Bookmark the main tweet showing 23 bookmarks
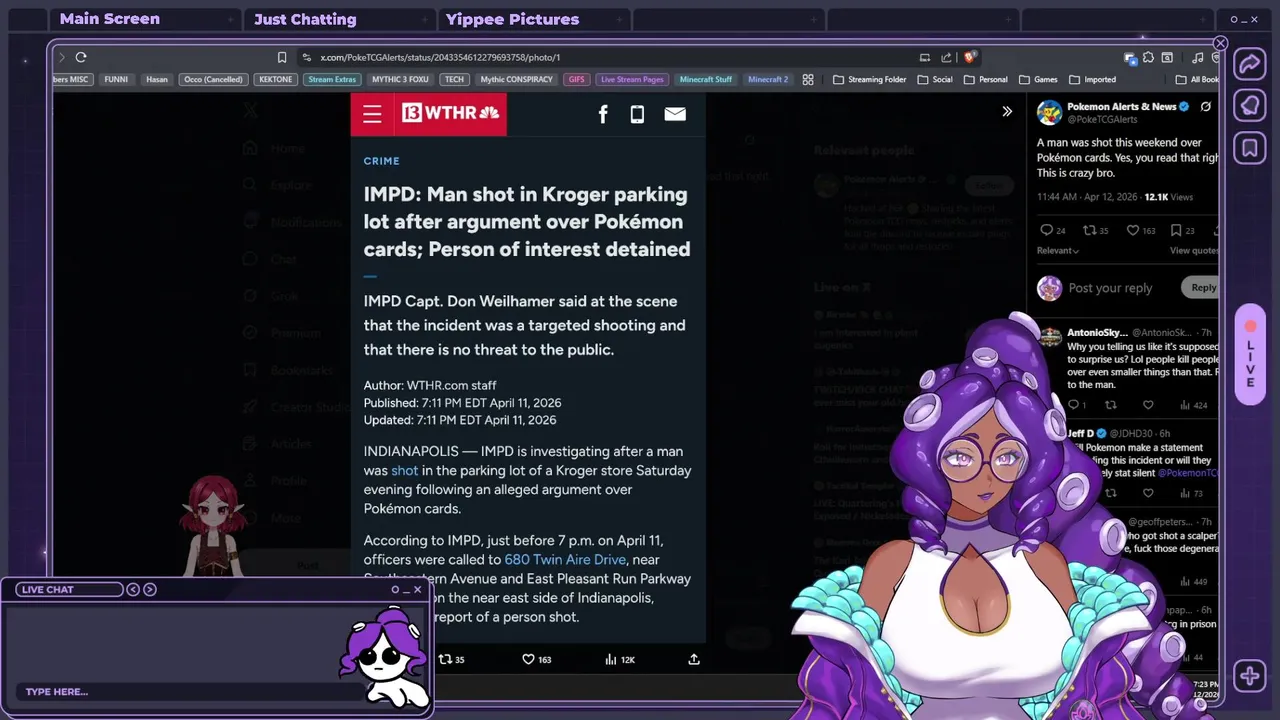 click(1176, 230)
